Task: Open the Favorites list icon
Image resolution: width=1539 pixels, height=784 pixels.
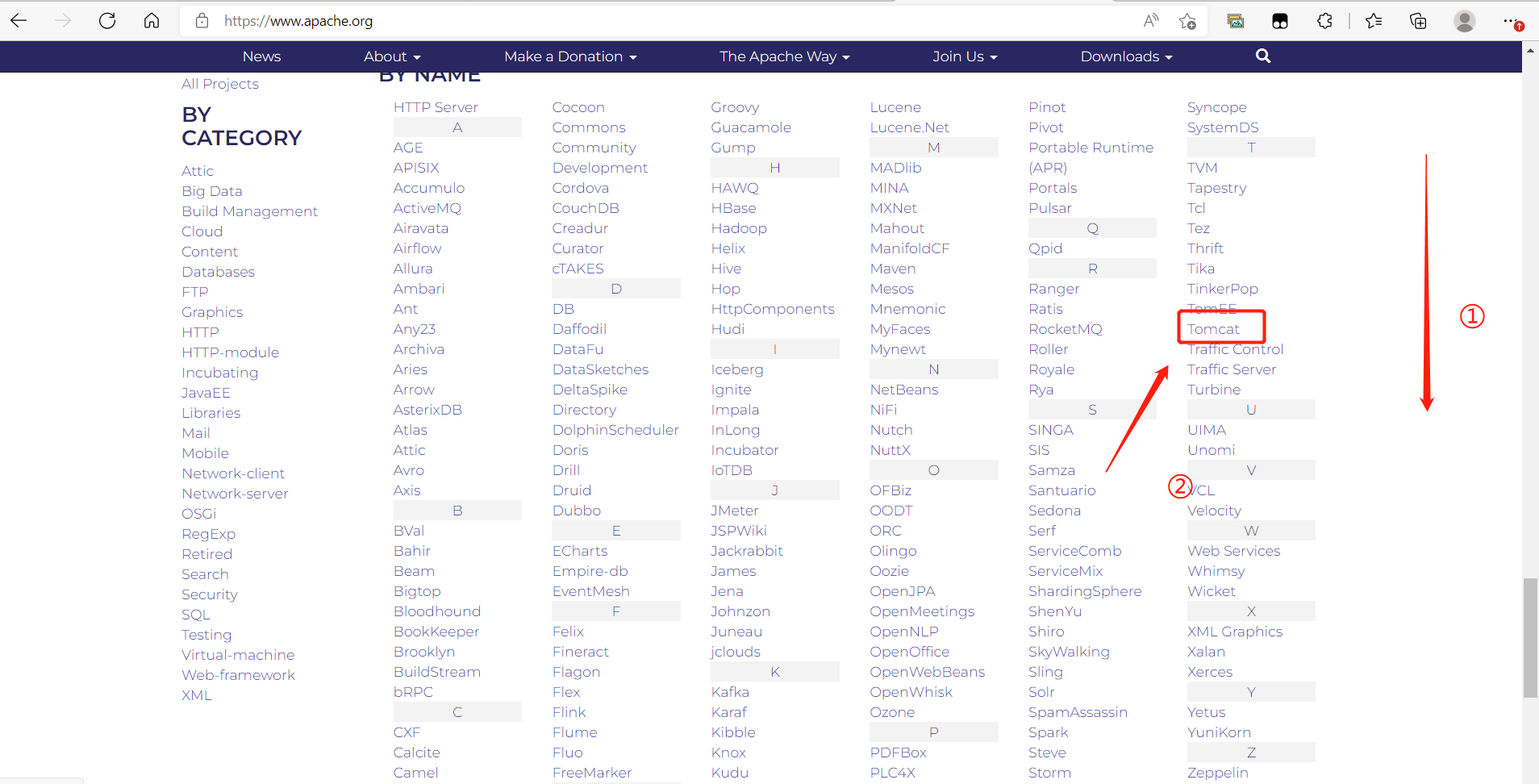Action: click(x=1374, y=21)
